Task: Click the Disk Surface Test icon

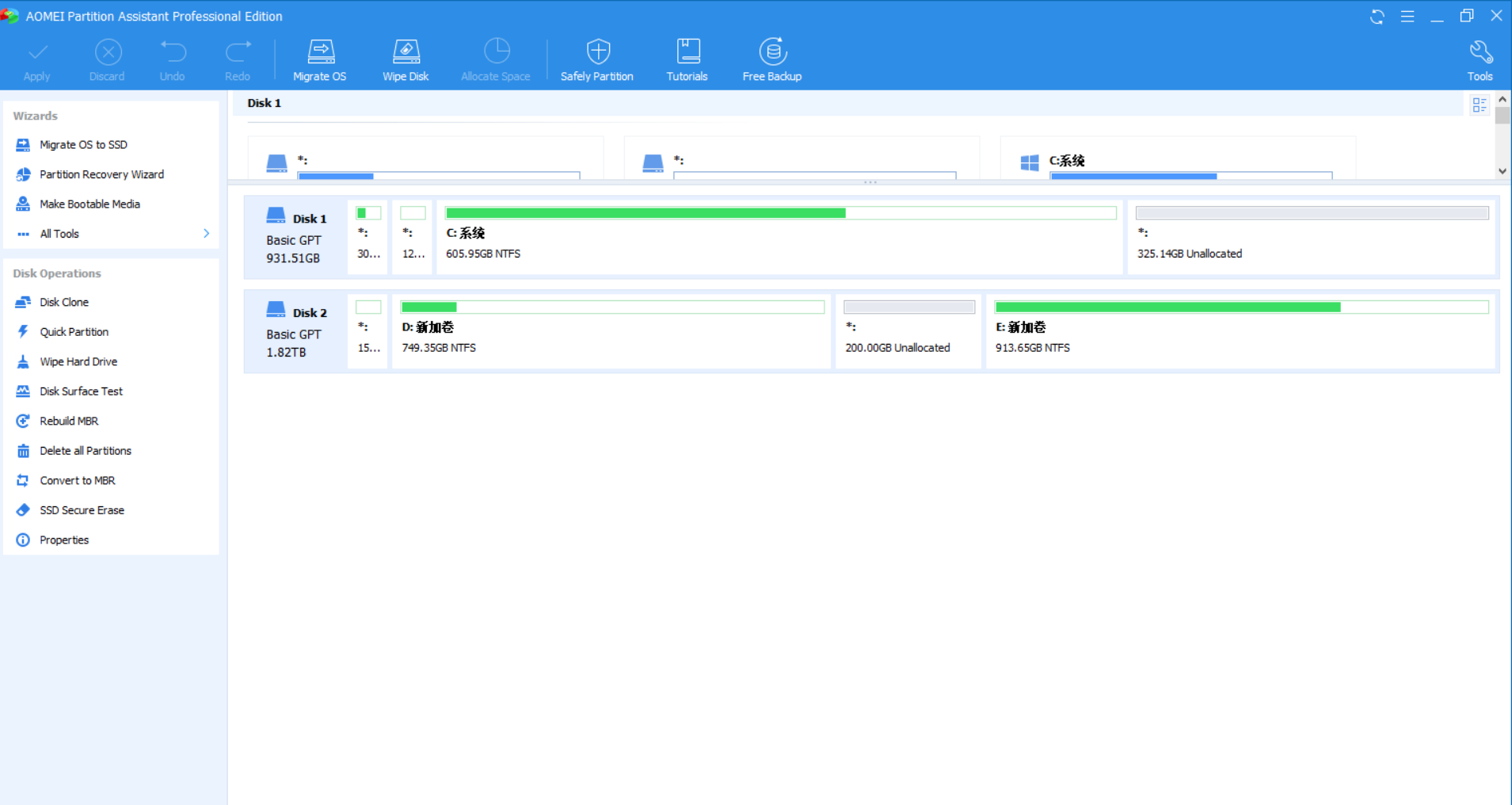Action: [x=23, y=391]
